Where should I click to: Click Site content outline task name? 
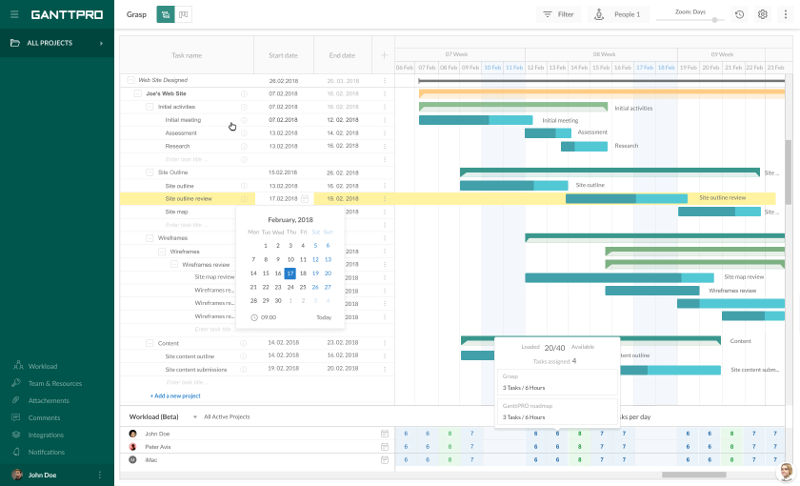190,356
